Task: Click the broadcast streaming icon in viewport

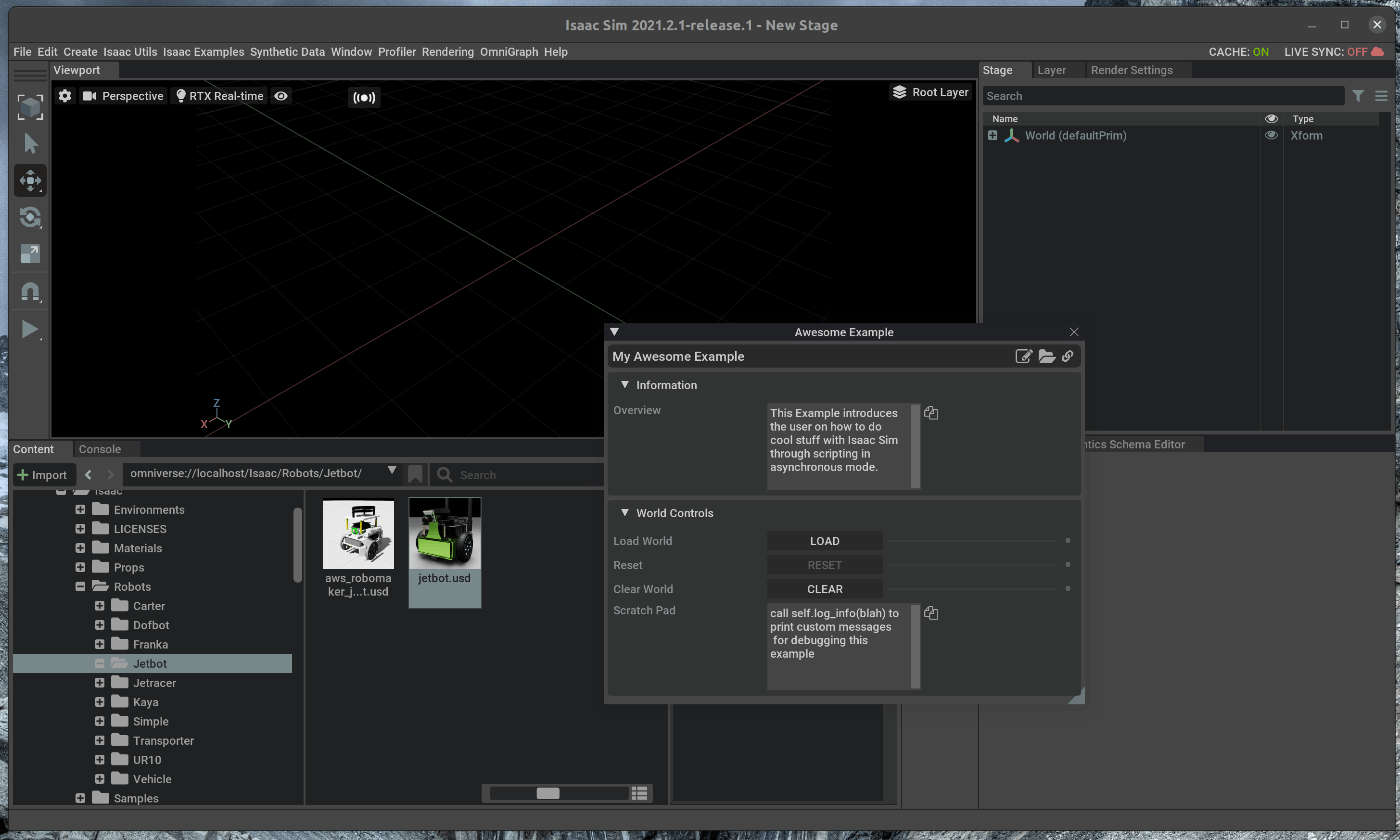Action: click(364, 97)
